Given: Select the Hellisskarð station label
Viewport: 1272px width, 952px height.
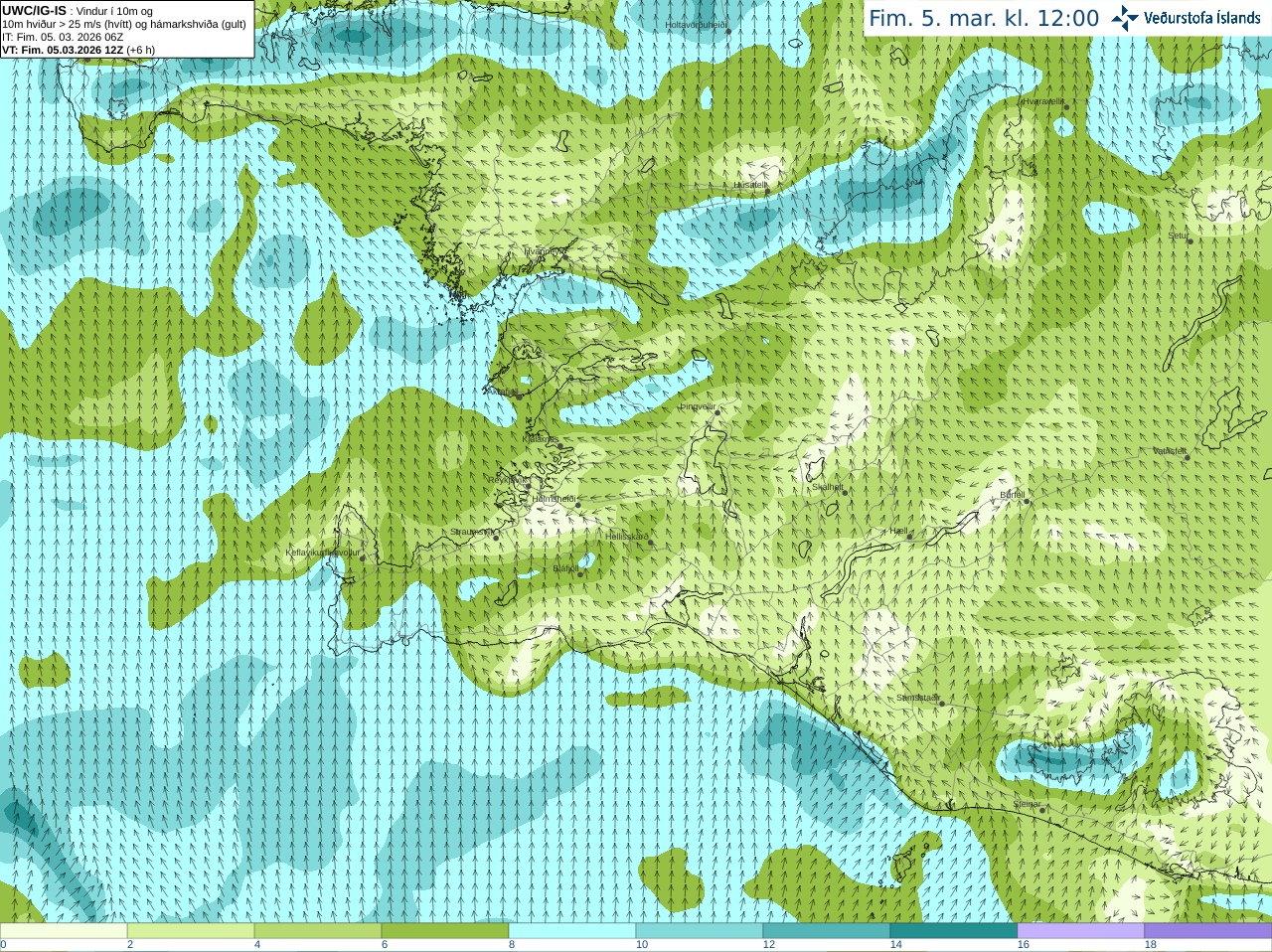Looking at the screenshot, I should click(627, 537).
